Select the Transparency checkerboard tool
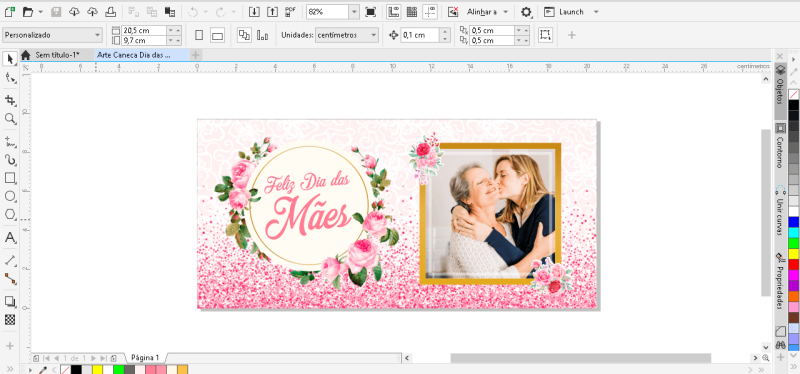The image size is (800, 374). click(x=10, y=320)
